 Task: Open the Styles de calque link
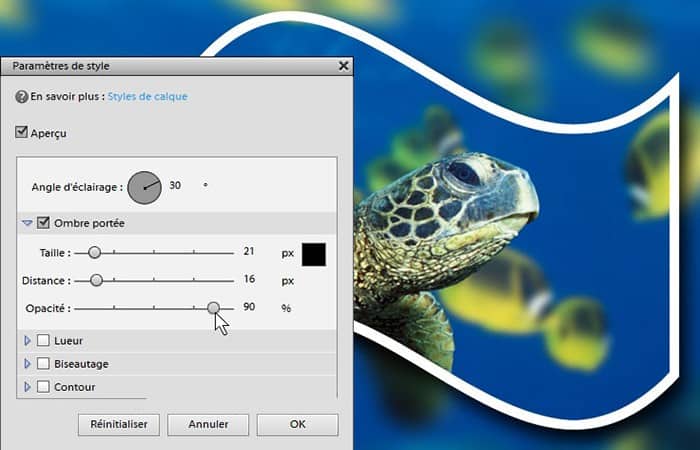(147, 96)
